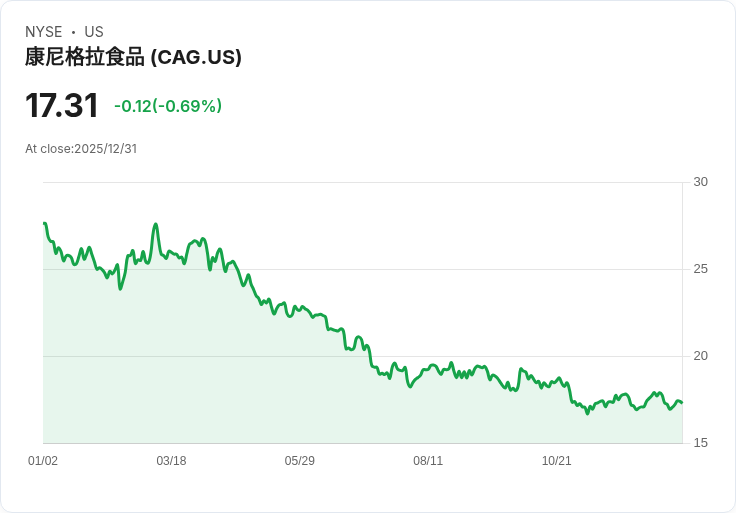The image size is (736, 513).
Task: Click the last point of the green price line
Action: click(681, 403)
